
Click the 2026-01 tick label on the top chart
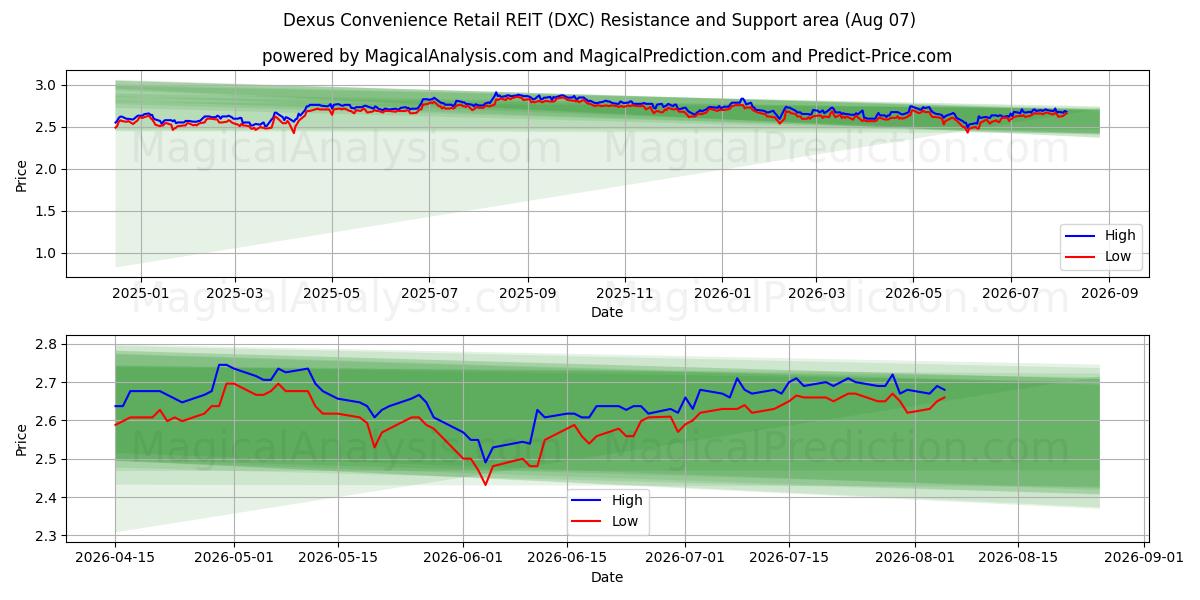point(722,293)
